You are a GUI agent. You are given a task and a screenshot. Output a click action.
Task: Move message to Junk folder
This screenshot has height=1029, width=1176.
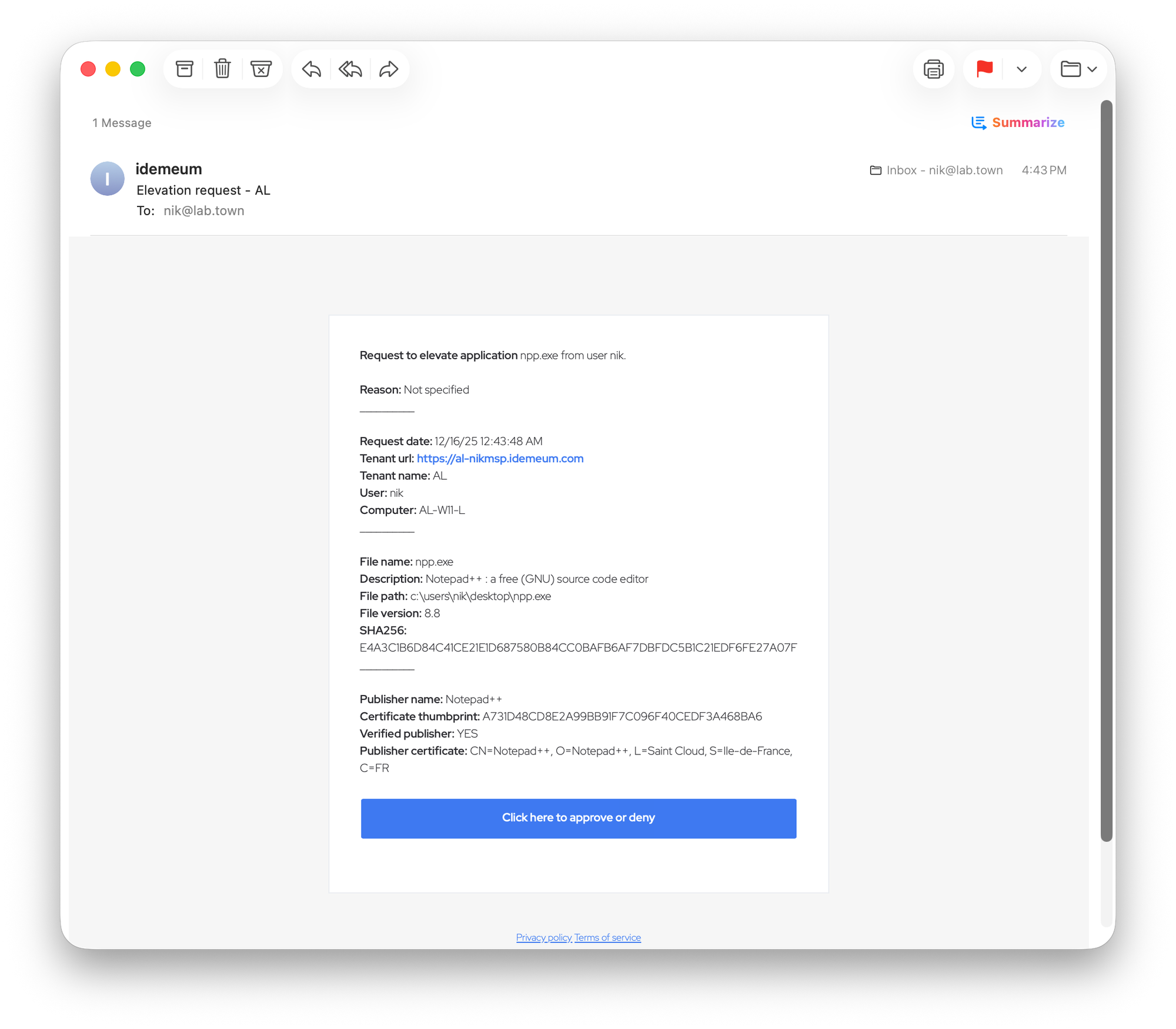(x=260, y=69)
